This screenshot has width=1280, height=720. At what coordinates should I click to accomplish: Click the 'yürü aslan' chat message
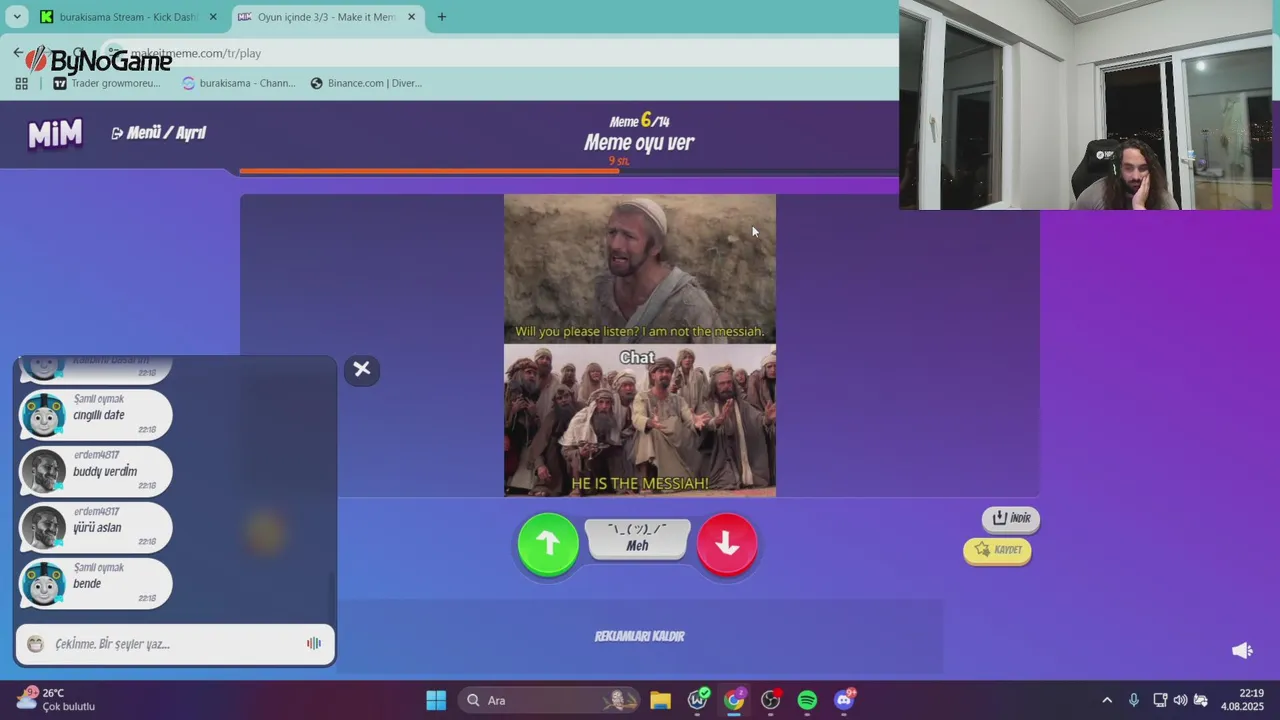pyautogui.click(x=97, y=527)
